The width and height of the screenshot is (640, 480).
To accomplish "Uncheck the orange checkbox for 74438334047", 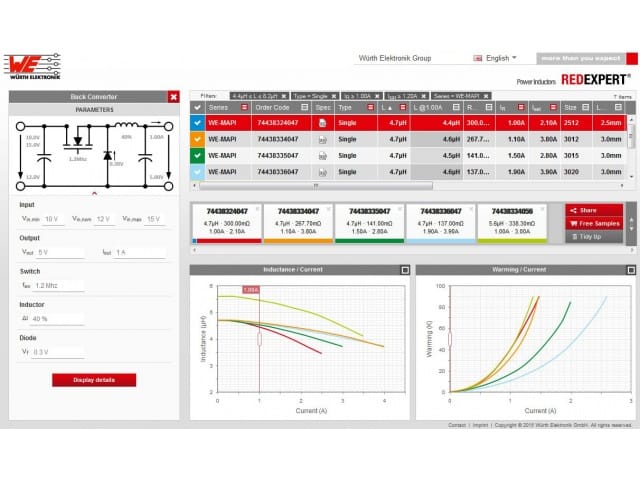I will pyautogui.click(x=198, y=140).
